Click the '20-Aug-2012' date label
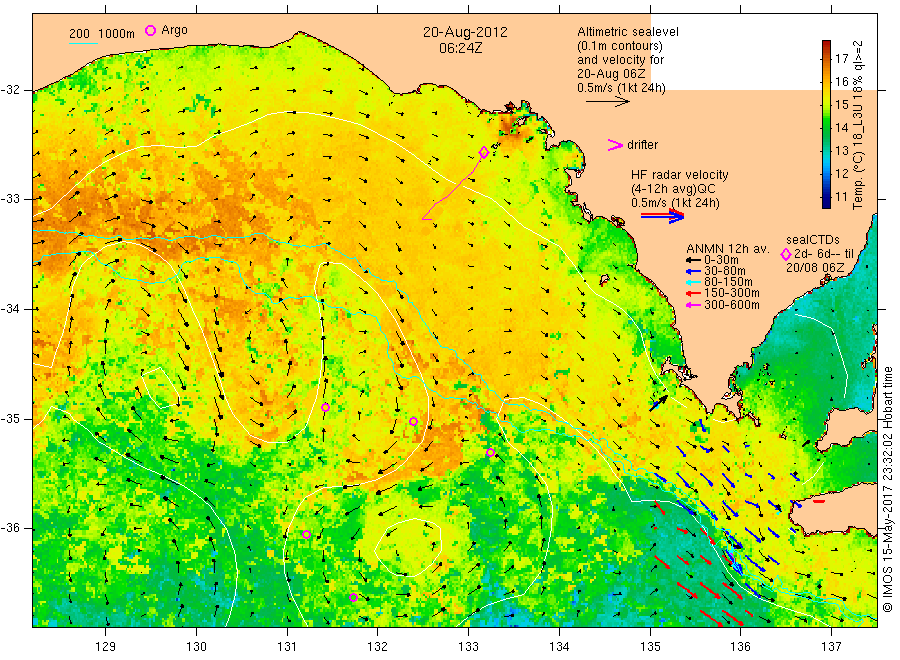The image size is (900, 660). tap(465, 32)
